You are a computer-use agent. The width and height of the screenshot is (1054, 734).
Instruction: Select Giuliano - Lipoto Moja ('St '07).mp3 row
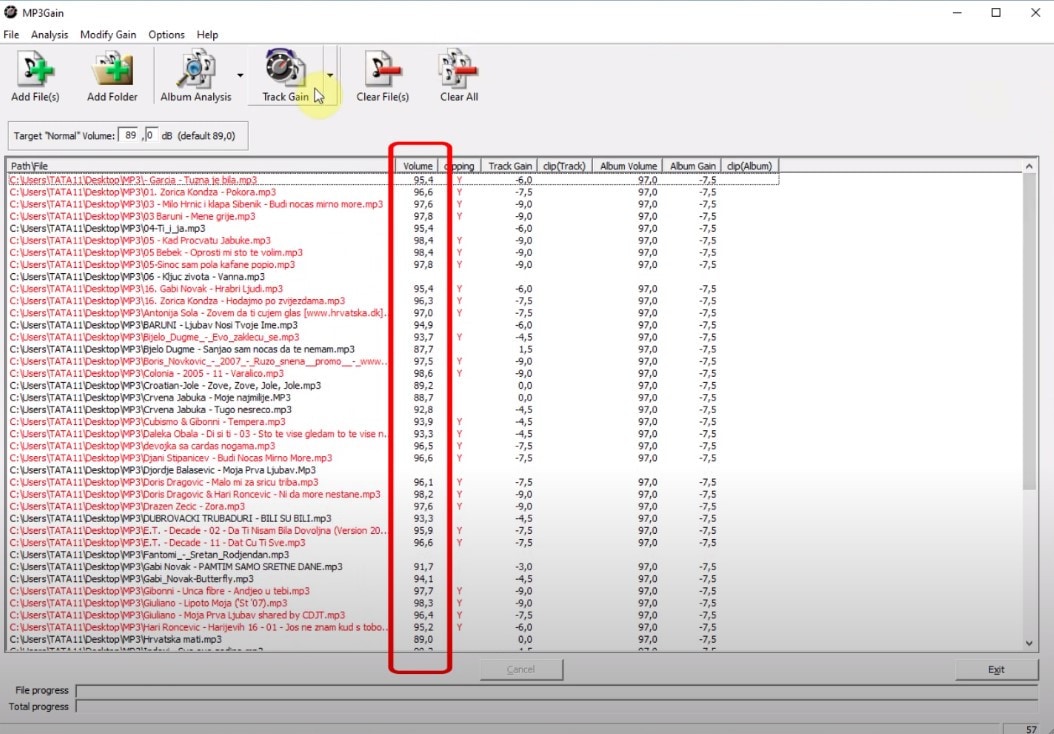[393, 604]
